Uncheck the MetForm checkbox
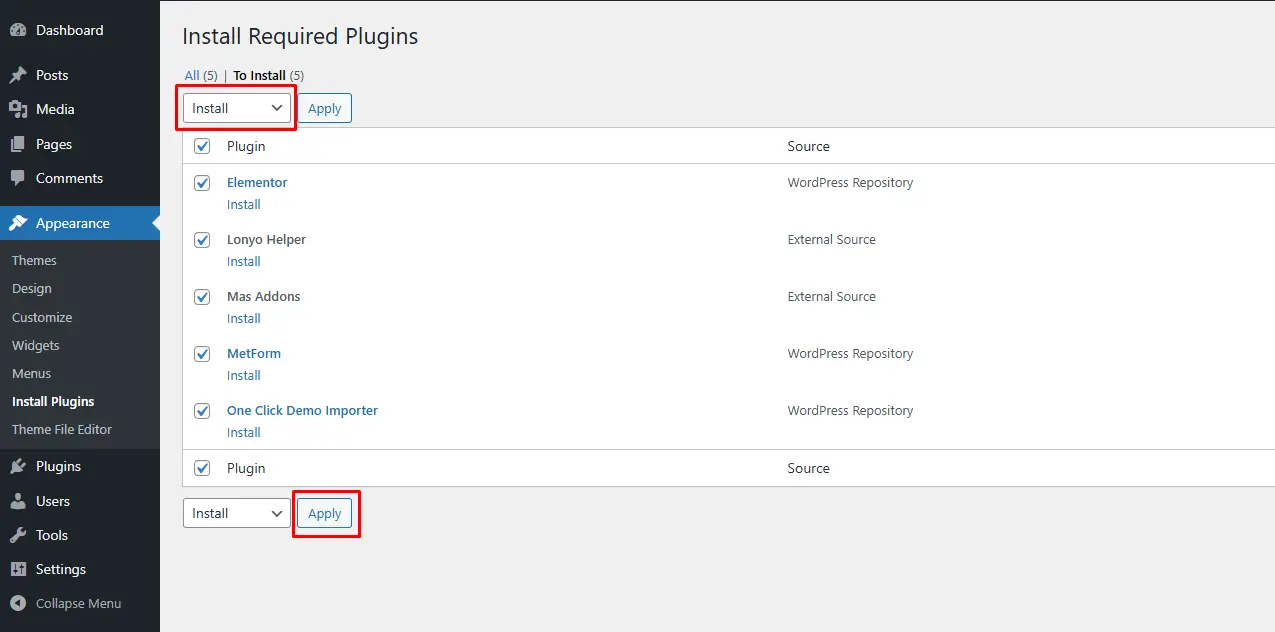The image size is (1275, 632). (202, 354)
